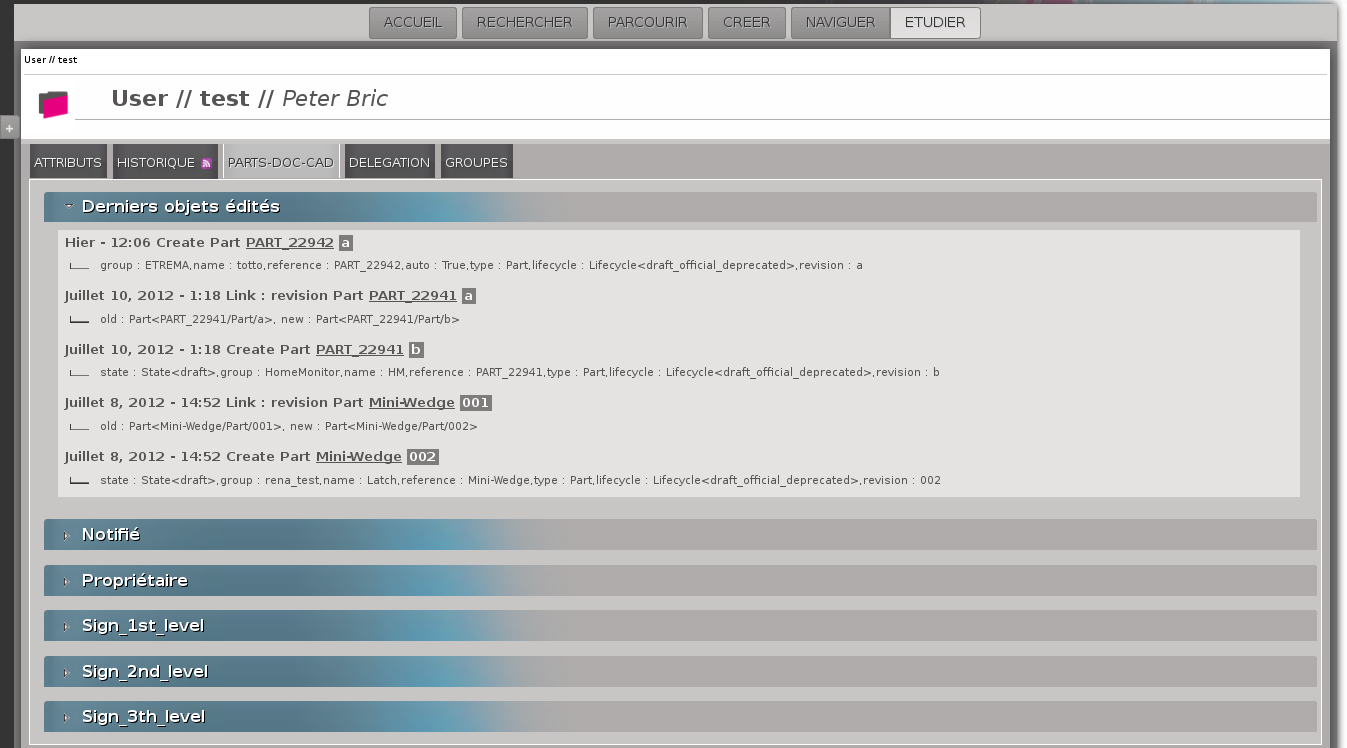Viewport: 1347px width, 748px height.
Task: Click the 'User // test' breadcrumb text
Action: pos(51,60)
